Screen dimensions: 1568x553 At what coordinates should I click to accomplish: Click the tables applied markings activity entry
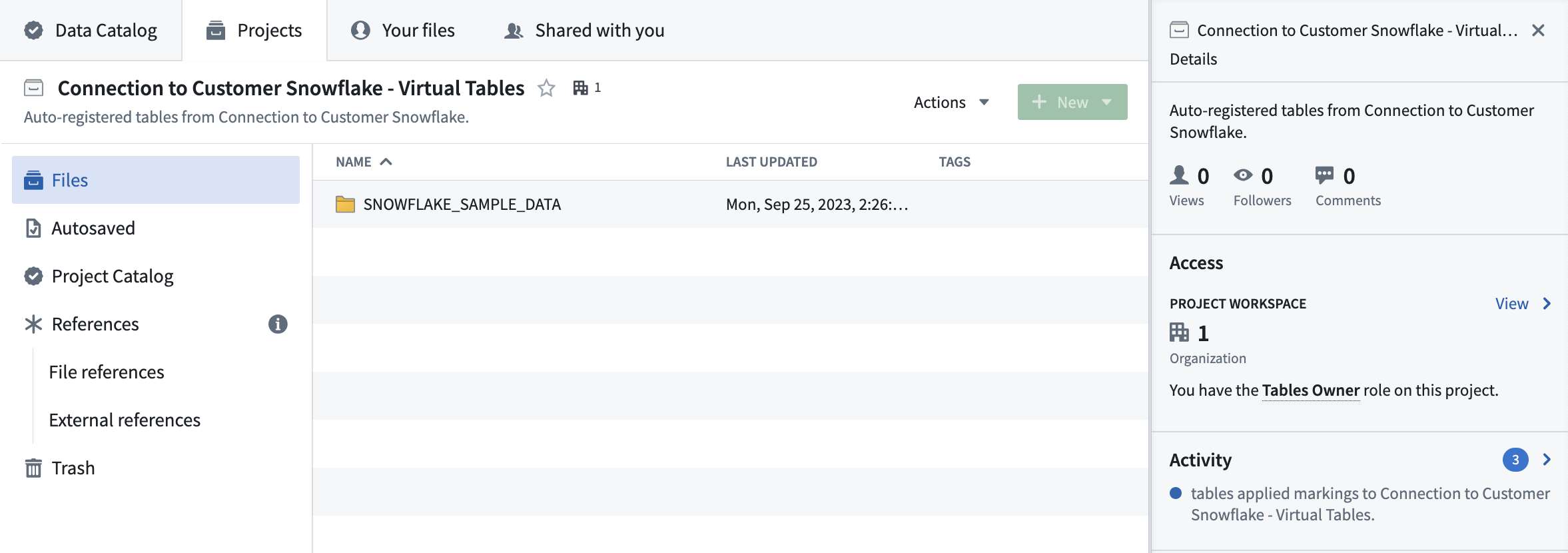(x=1370, y=504)
